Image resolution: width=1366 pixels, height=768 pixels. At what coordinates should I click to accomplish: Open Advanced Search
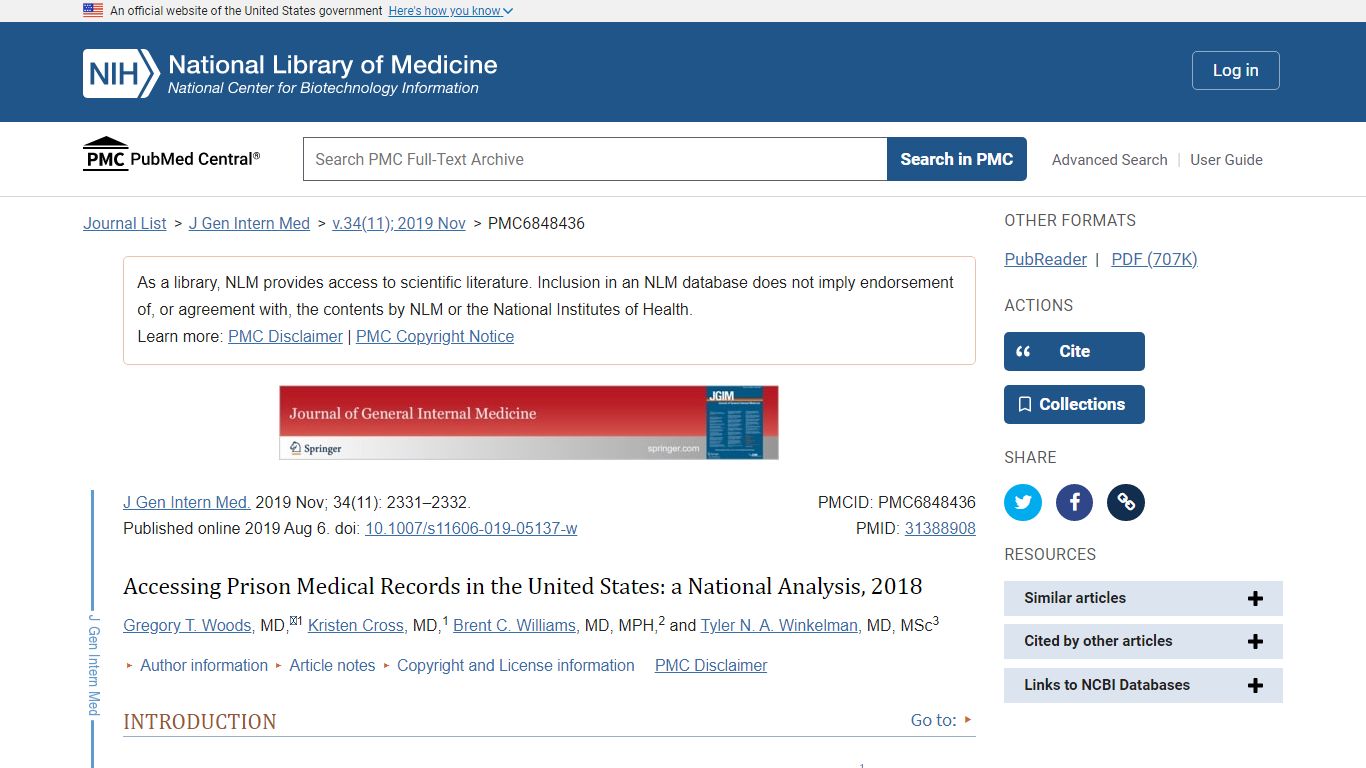1109,160
